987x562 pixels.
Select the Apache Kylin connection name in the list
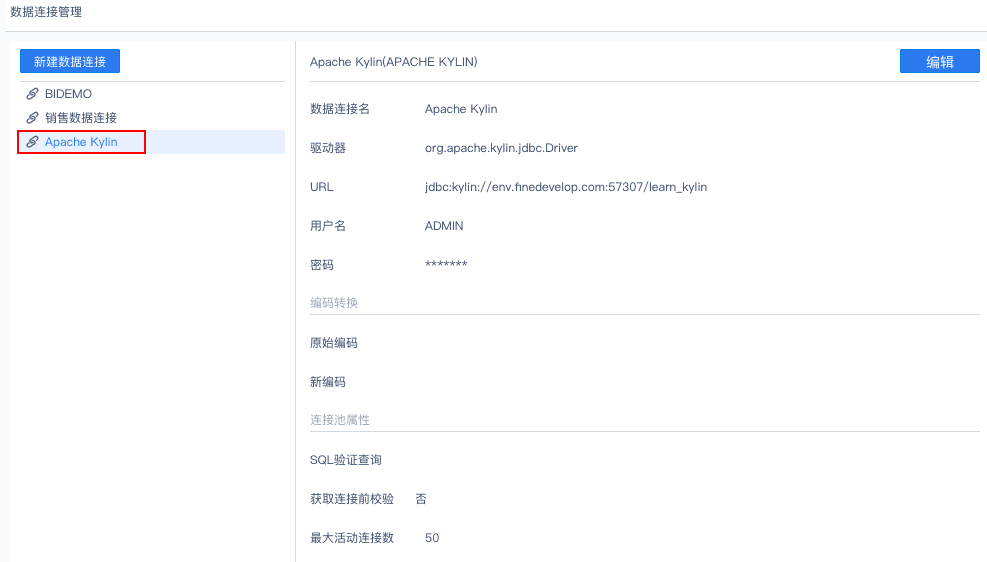pos(81,142)
